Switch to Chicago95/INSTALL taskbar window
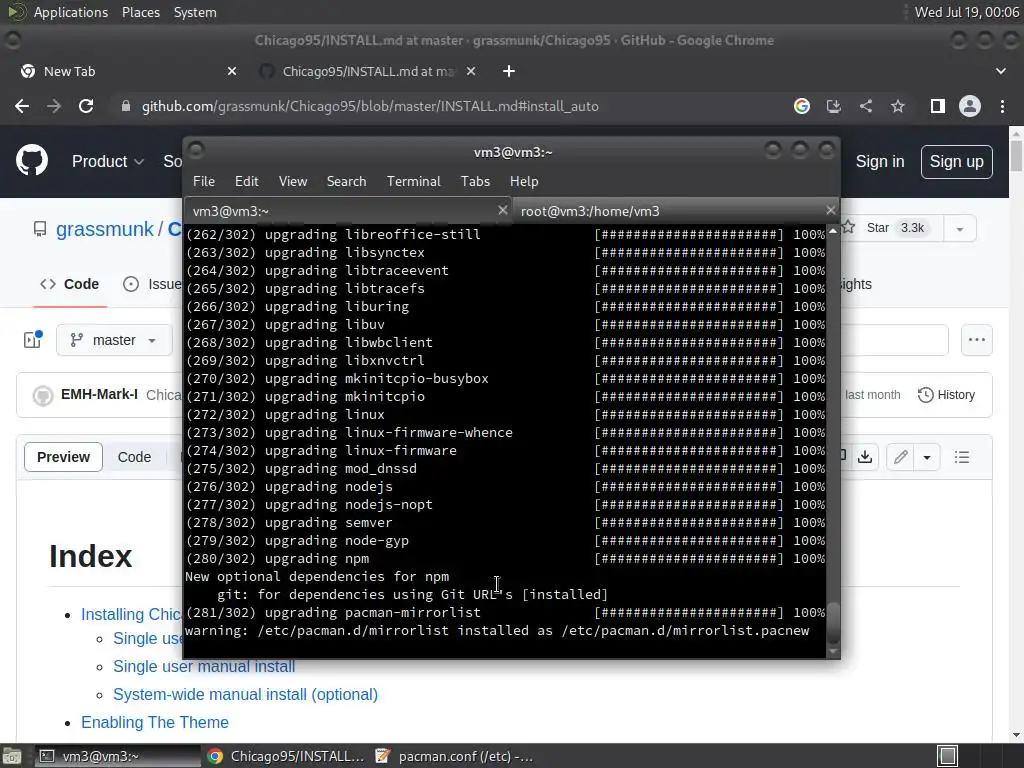 coord(286,756)
